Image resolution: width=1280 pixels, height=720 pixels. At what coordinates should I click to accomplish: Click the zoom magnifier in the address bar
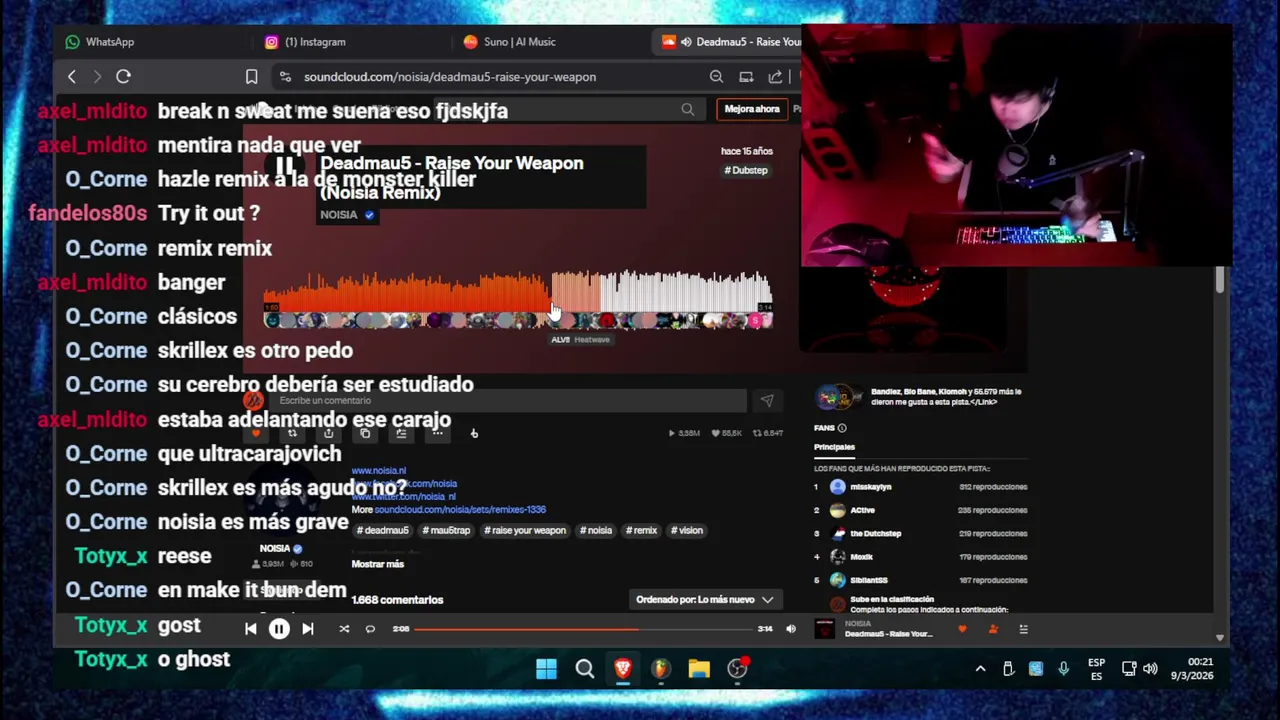pos(716,77)
